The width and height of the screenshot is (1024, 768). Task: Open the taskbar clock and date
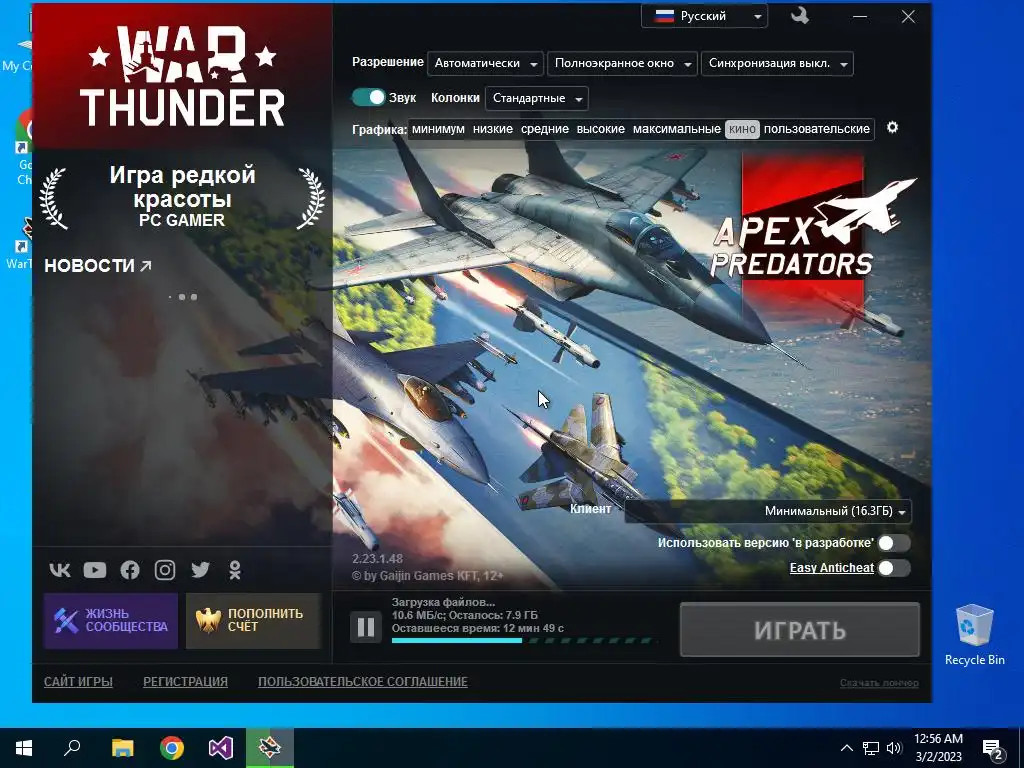point(938,748)
